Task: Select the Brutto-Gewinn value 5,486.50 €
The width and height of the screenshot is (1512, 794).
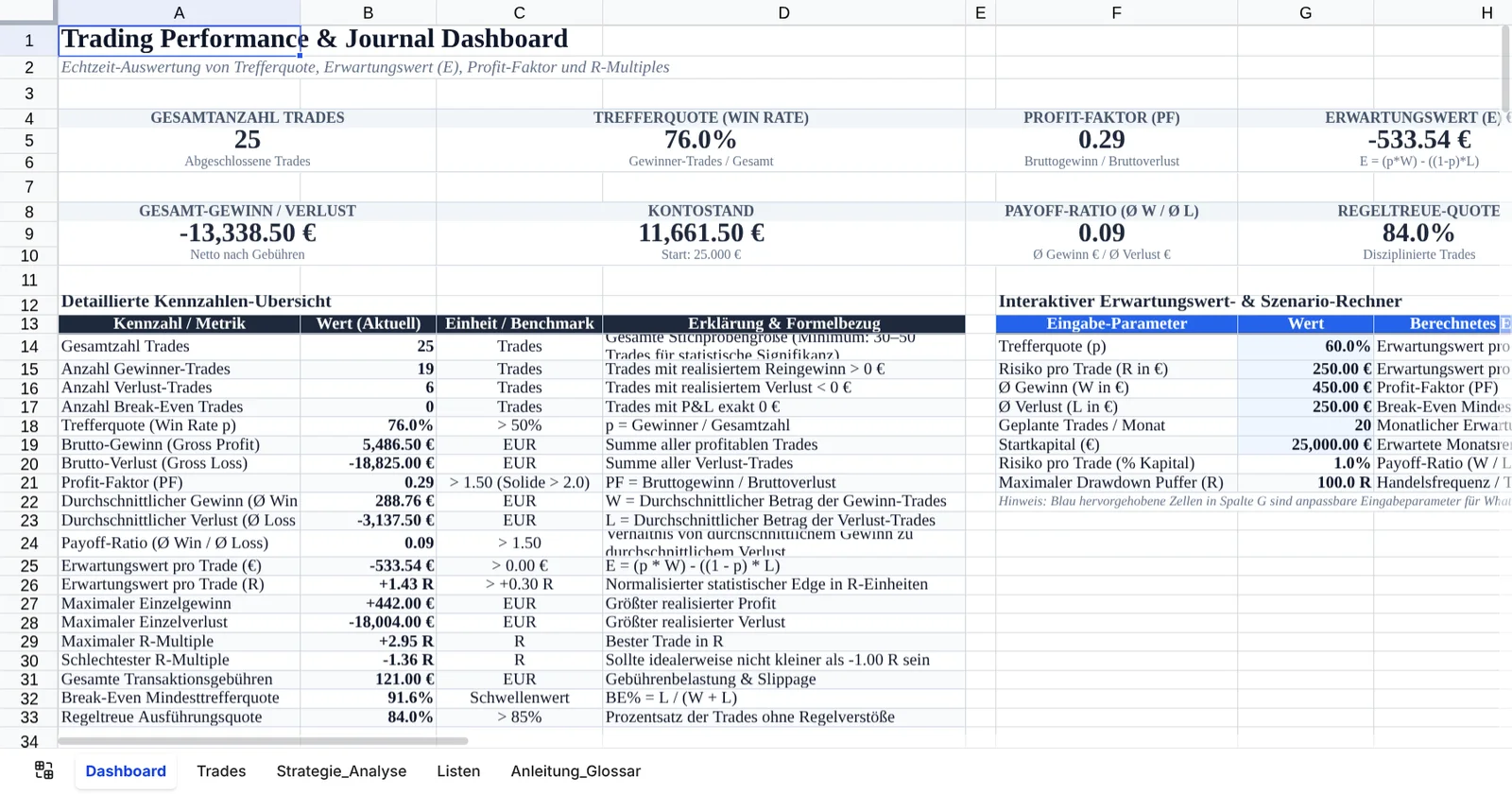Action: (368, 444)
